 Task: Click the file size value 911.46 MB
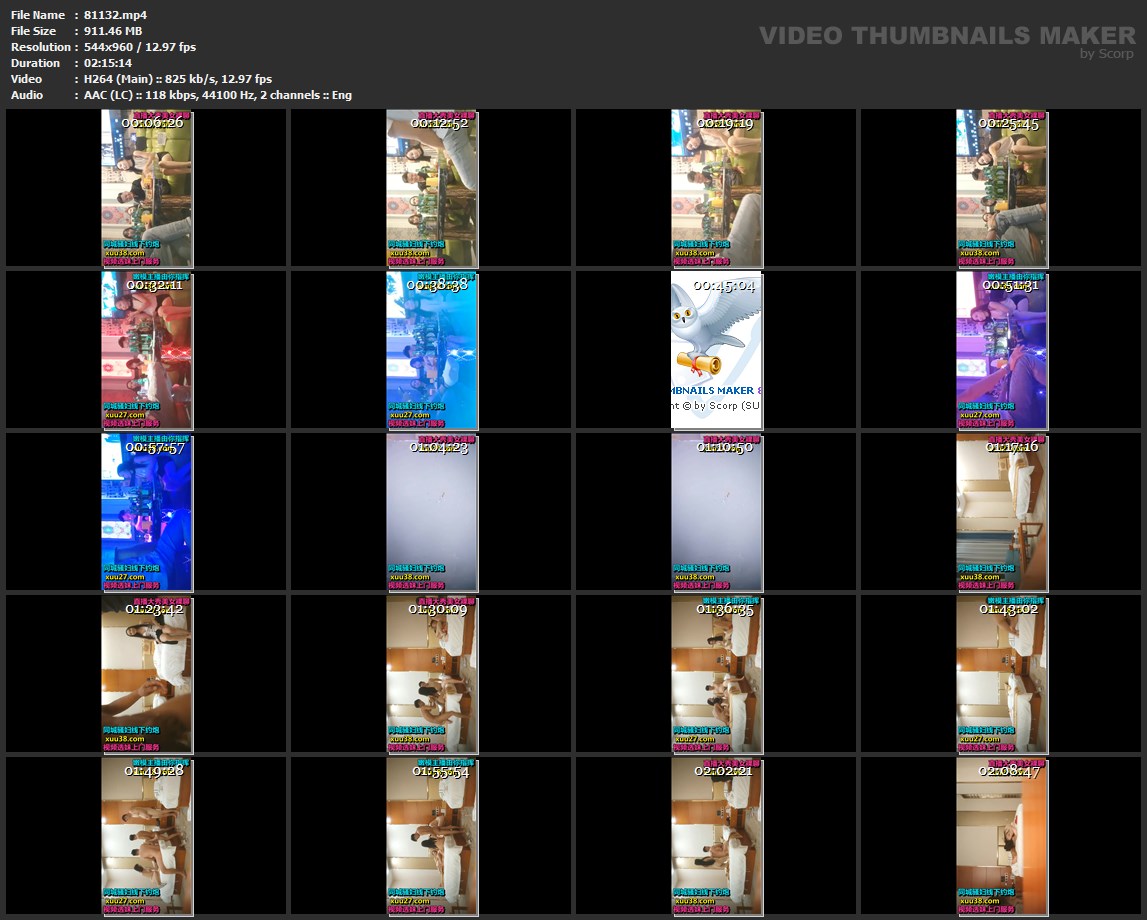click(113, 31)
